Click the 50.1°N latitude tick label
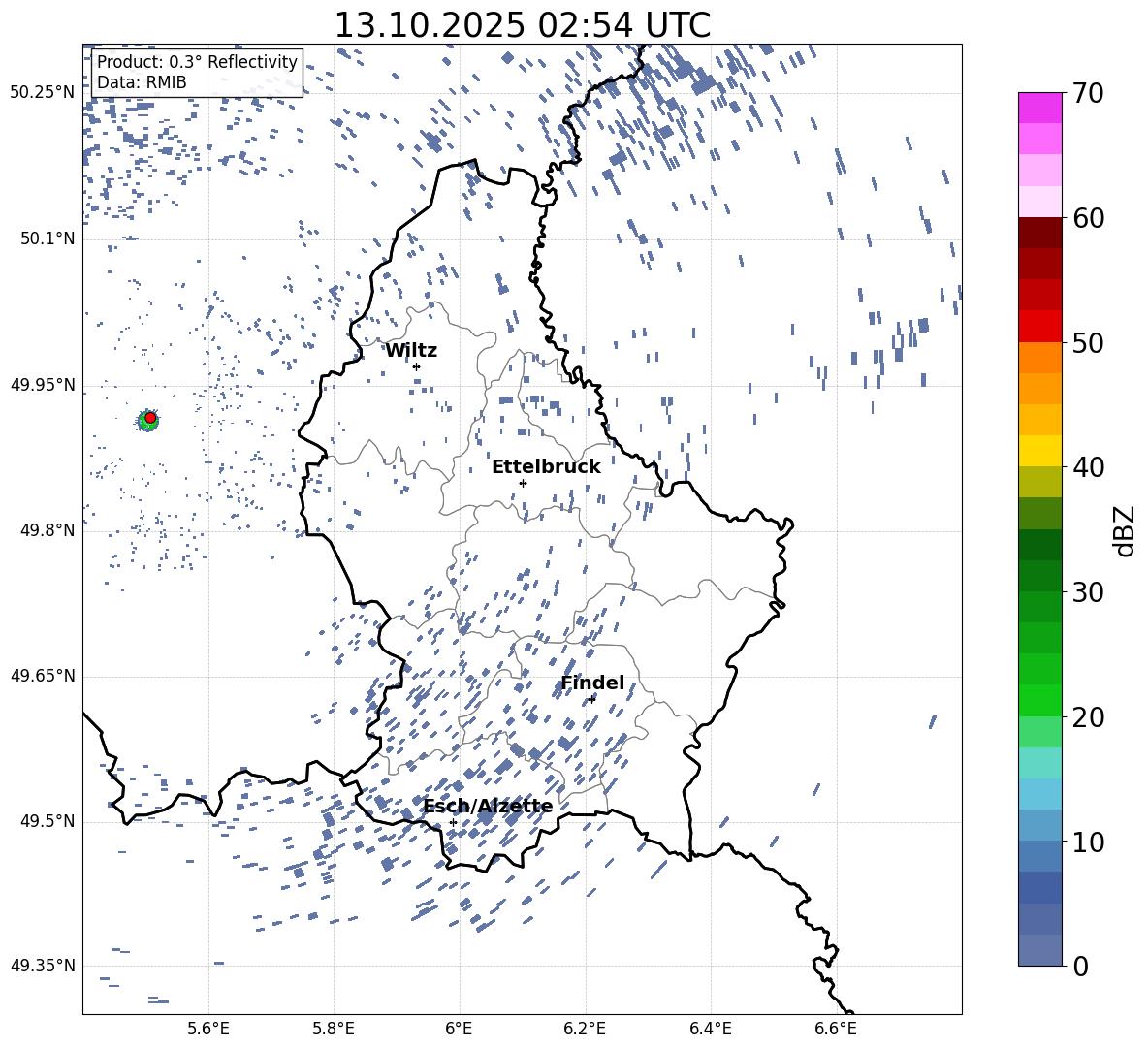Screen dimensions: 1148x1048 pos(48,238)
